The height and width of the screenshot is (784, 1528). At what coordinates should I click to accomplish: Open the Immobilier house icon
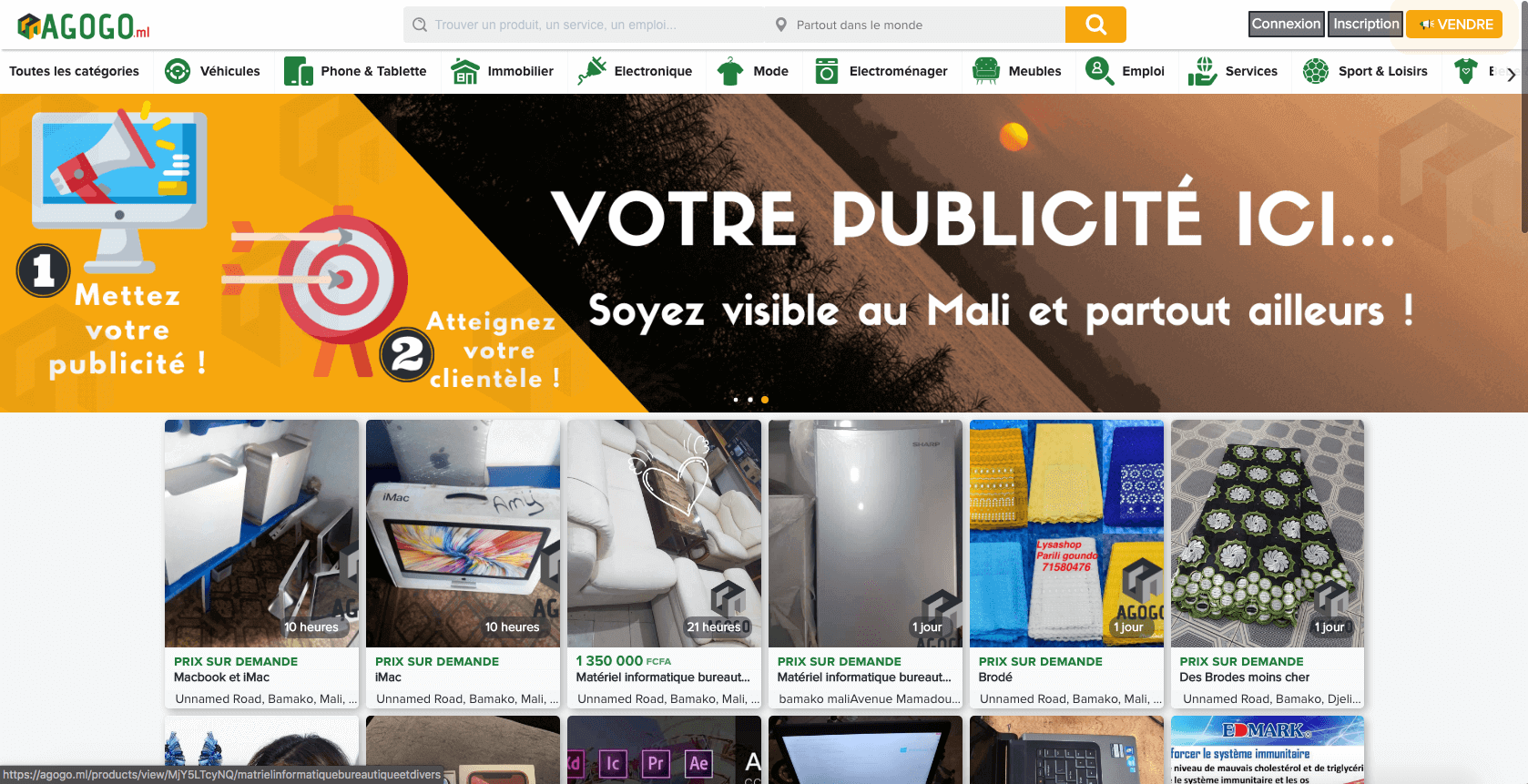(x=465, y=71)
